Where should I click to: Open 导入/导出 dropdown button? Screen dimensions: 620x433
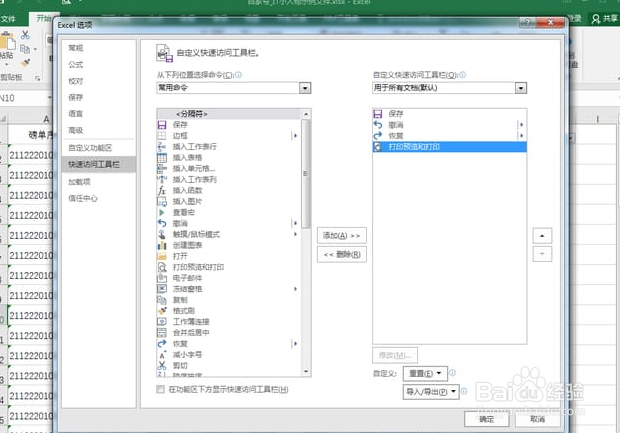431,391
